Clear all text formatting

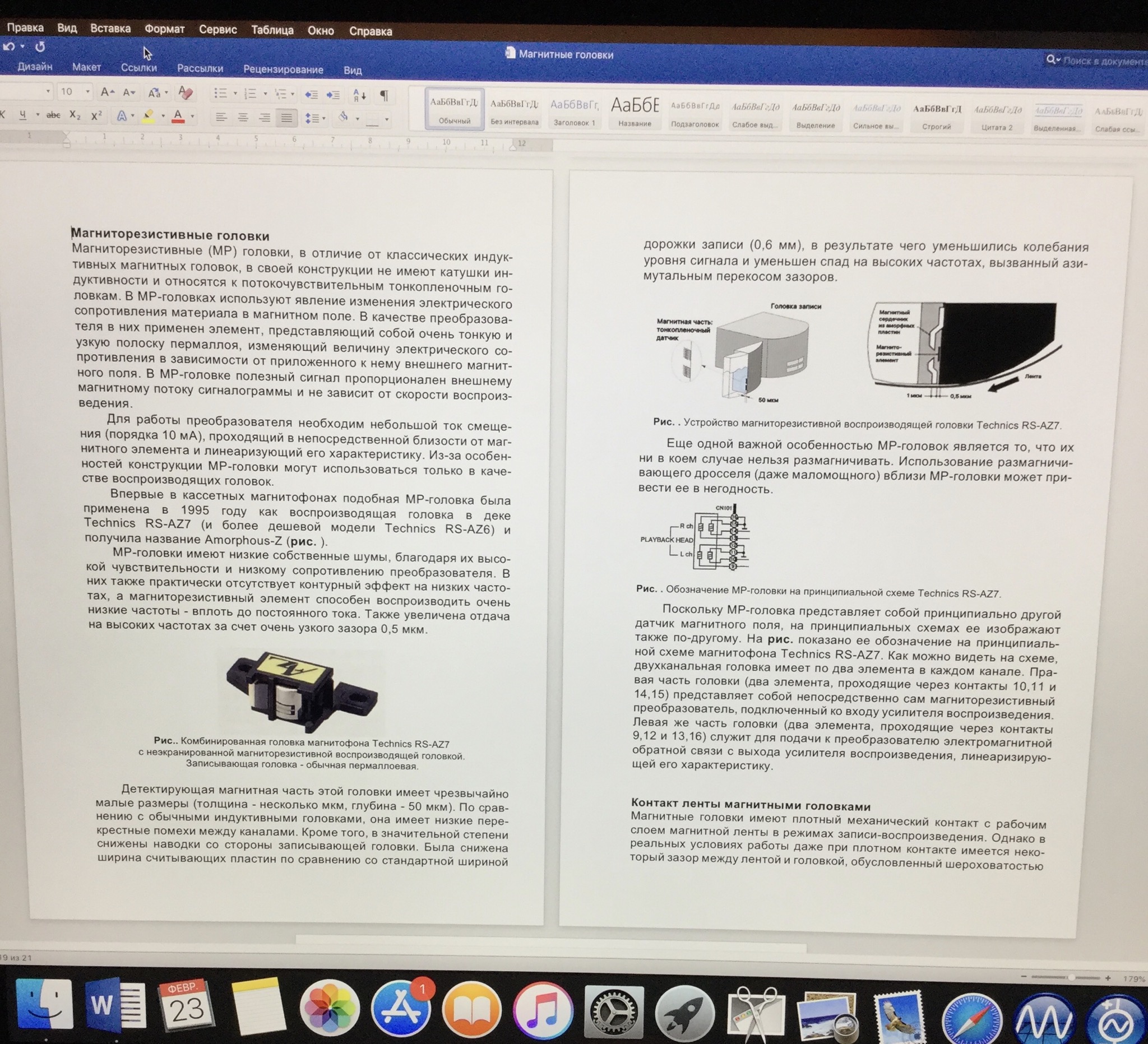pos(185,93)
